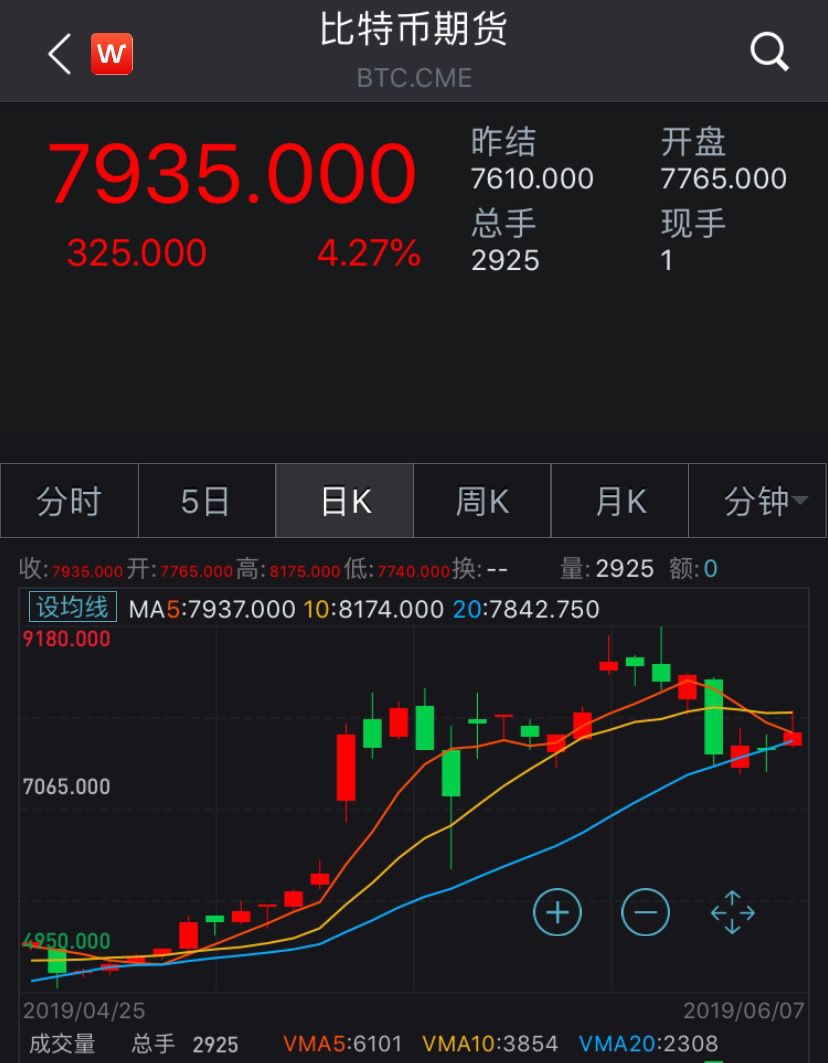Tap the zoom-in plus icon on chart
This screenshot has height=1063, width=828.
[x=557, y=912]
